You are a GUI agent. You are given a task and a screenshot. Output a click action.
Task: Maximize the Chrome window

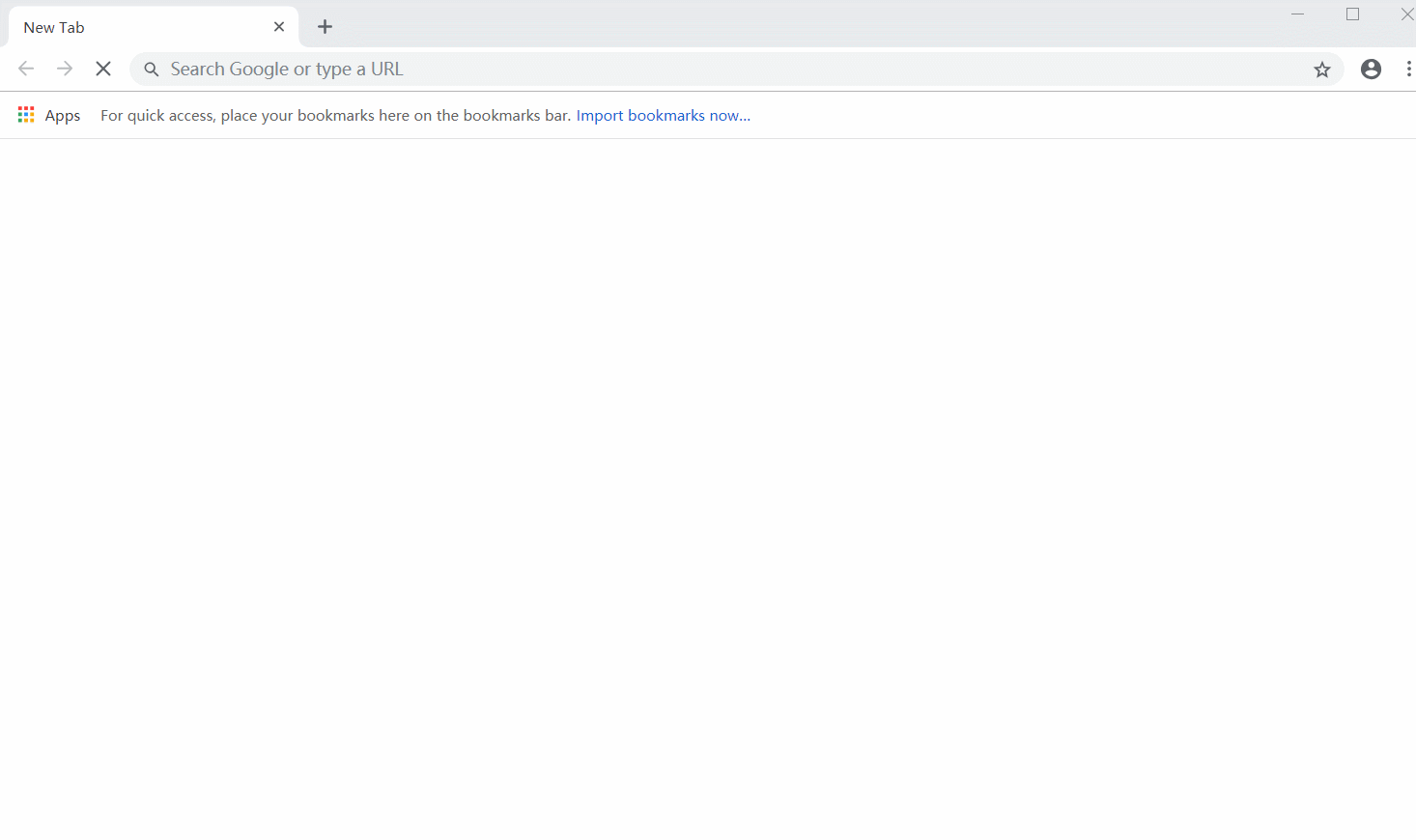[1352, 14]
